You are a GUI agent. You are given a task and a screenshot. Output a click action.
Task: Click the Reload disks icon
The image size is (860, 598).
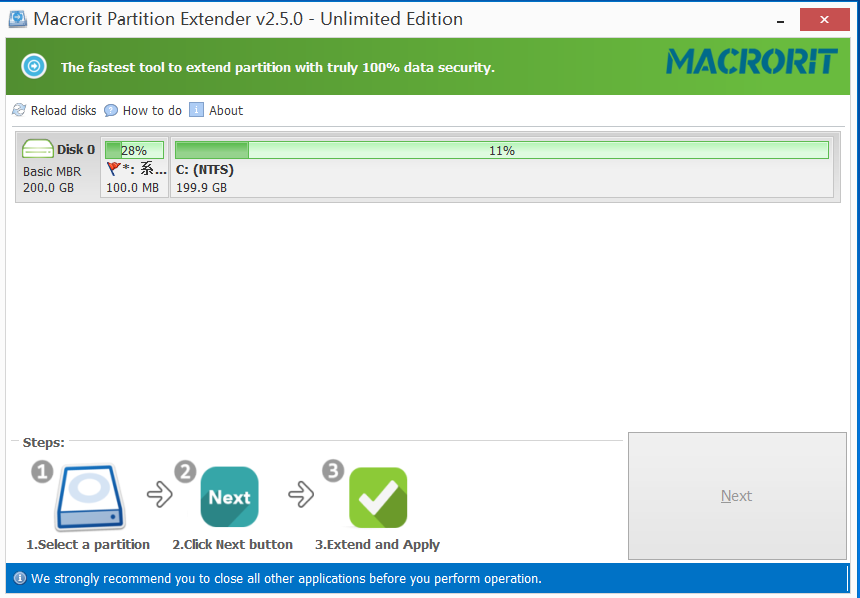19,110
